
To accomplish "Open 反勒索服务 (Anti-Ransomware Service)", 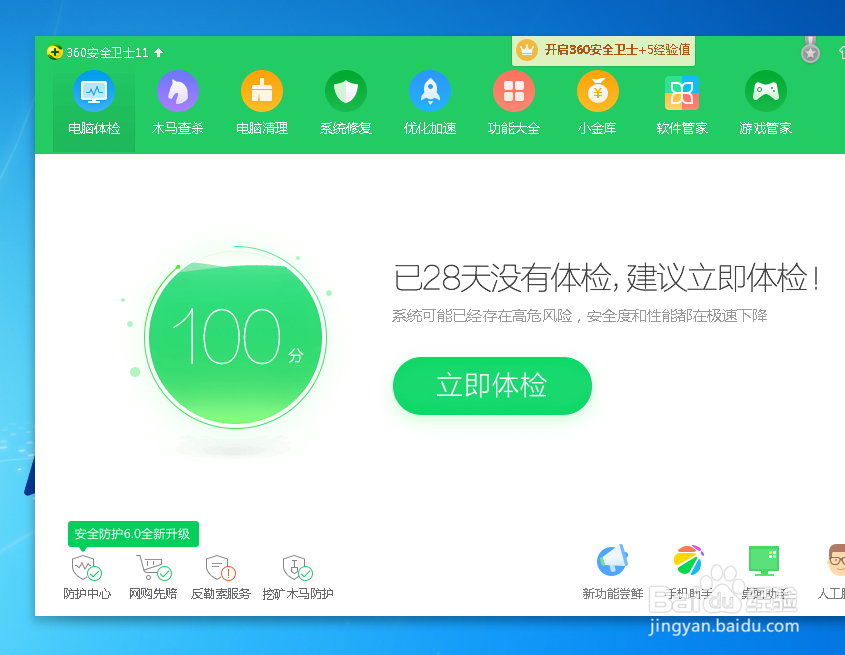I will pyautogui.click(x=220, y=572).
